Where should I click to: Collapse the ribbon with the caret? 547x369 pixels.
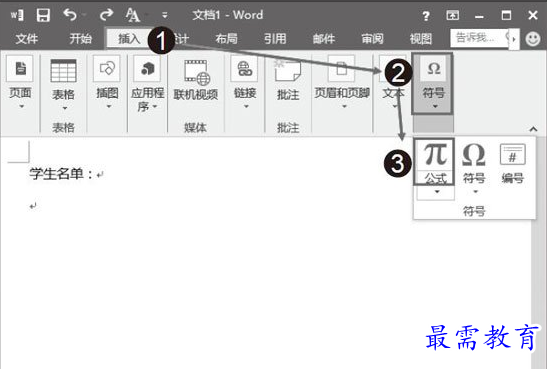533,129
